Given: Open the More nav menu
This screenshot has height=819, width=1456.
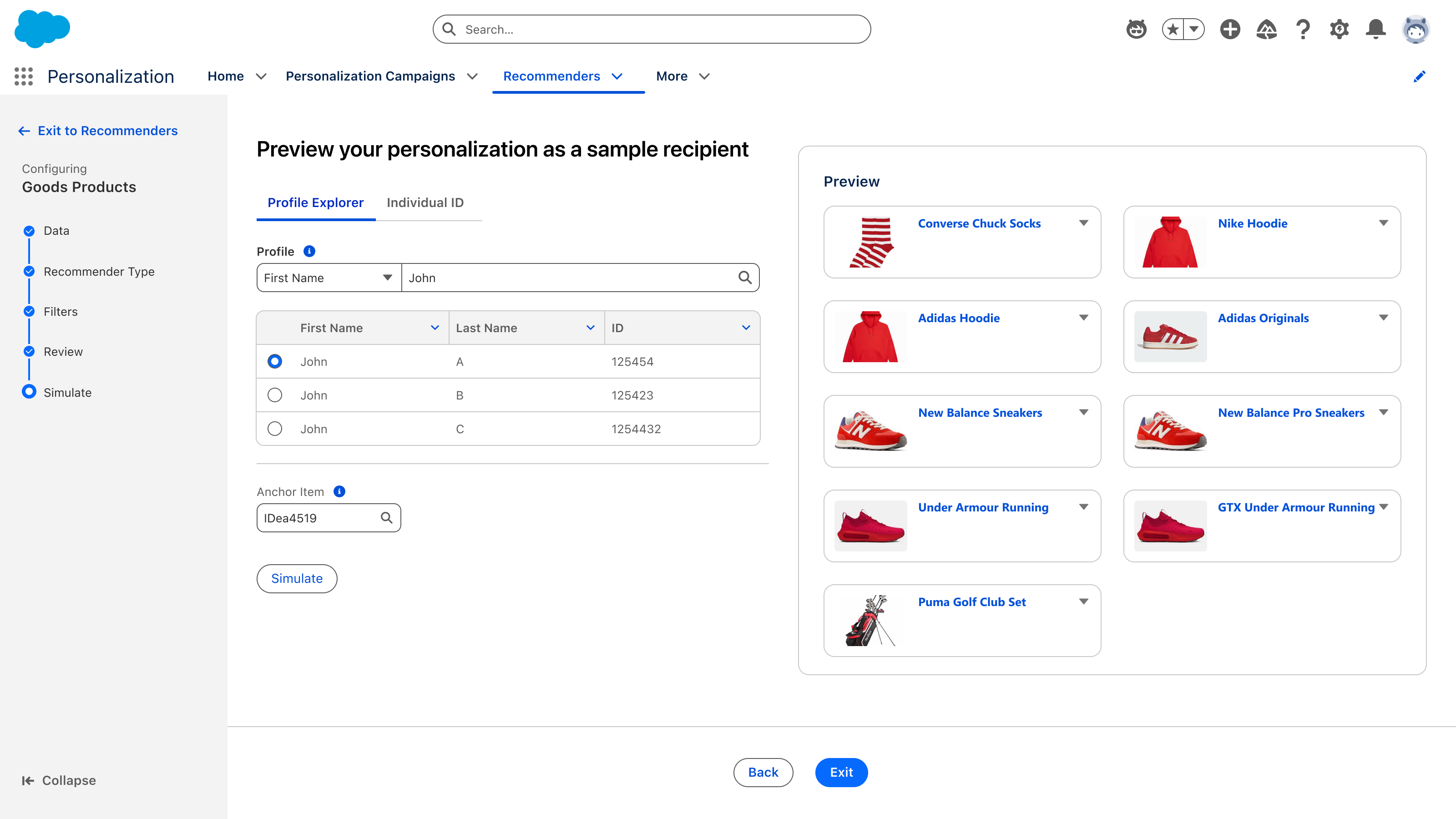Looking at the screenshot, I should coord(683,76).
